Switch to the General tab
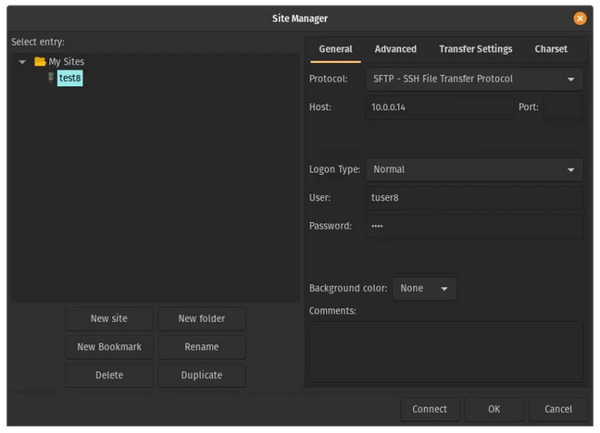Image resolution: width=600 pixels, height=433 pixels. (336, 49)
